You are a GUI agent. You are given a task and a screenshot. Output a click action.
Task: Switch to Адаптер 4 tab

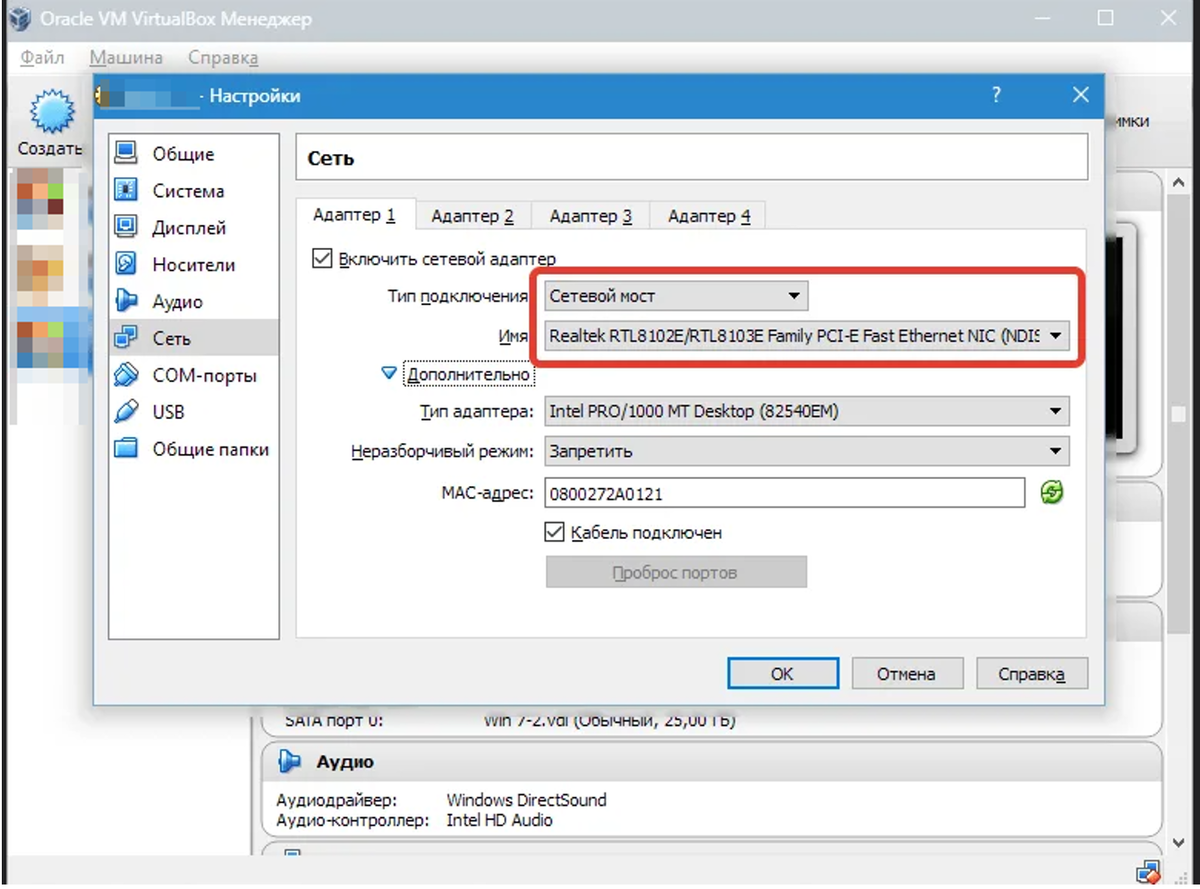709,215
